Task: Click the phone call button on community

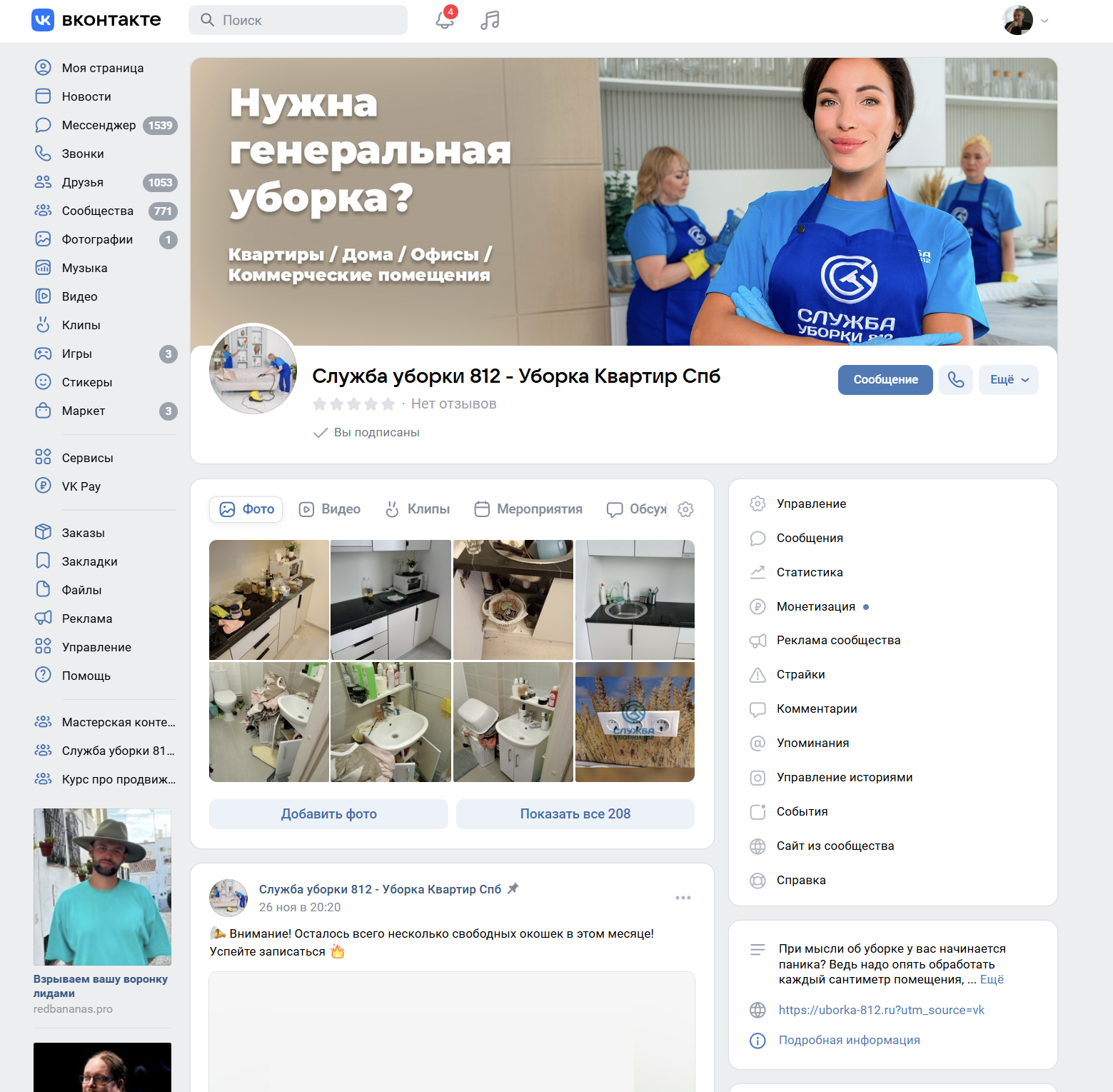Action: coord(956,380)
